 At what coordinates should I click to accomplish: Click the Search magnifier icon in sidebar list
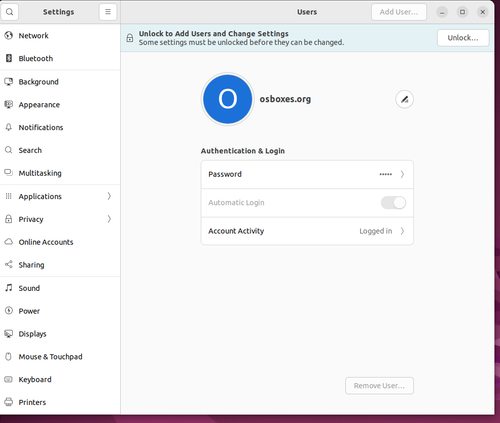click(9, 150)
